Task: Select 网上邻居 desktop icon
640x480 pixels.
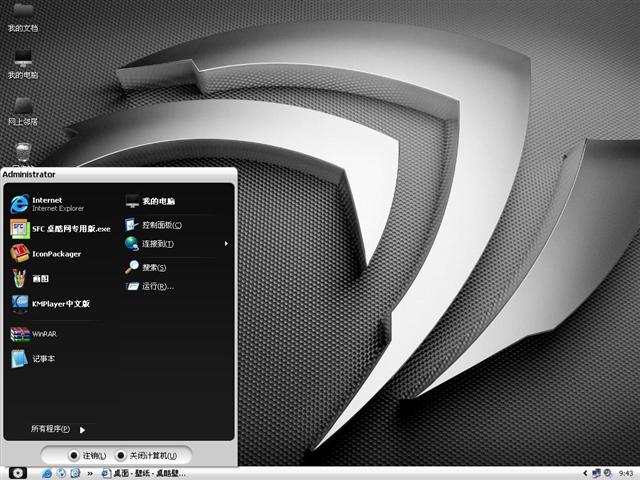Action: click(x=23, y=111)
